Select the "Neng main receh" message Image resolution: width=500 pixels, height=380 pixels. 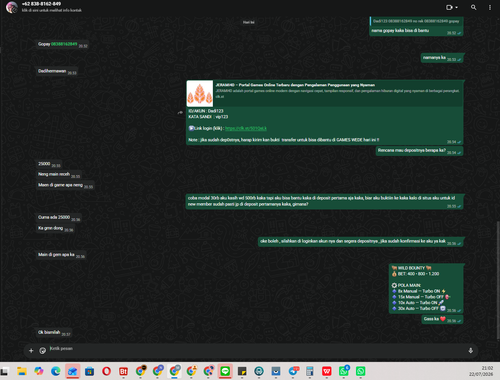[x=59, y=174]
